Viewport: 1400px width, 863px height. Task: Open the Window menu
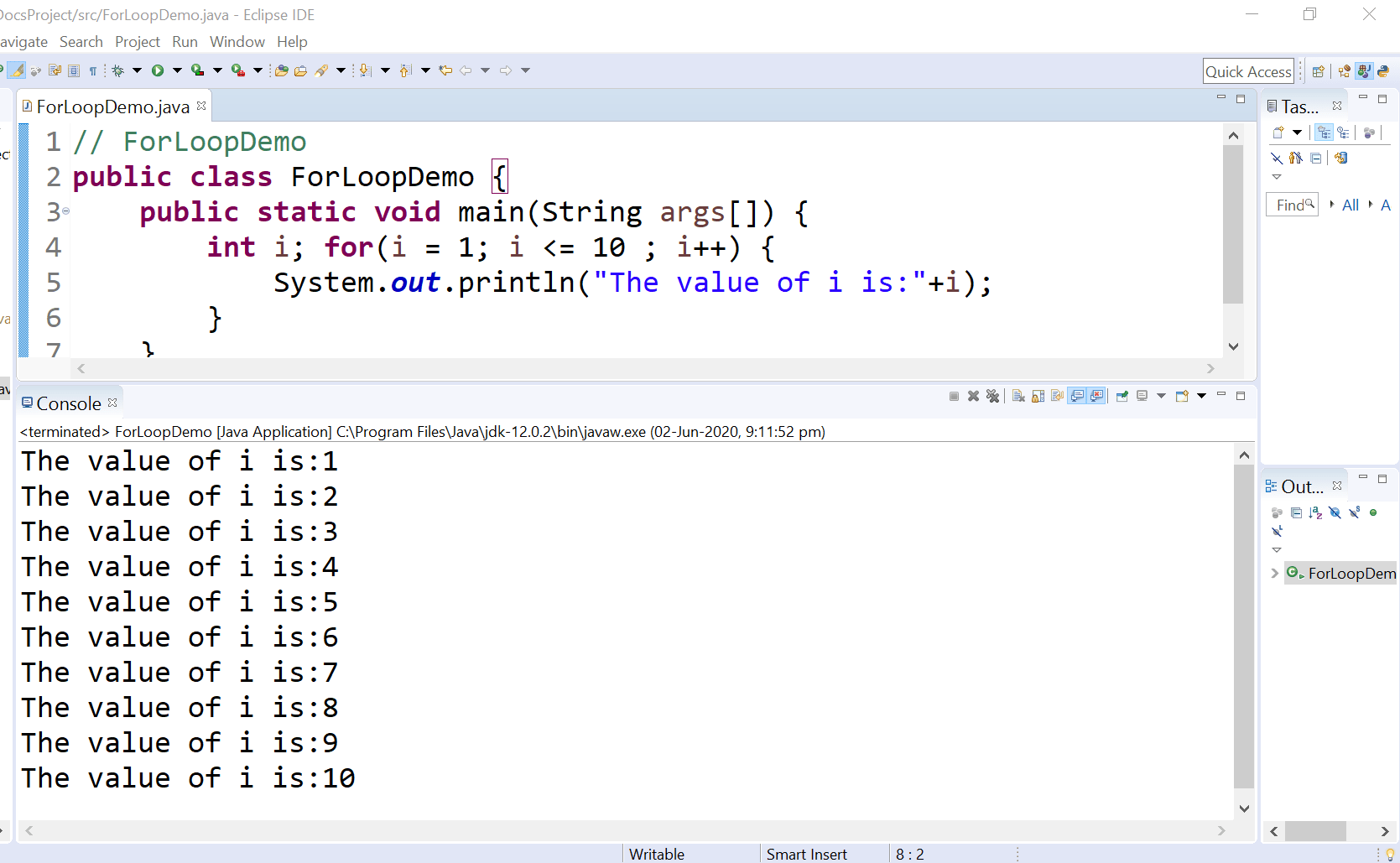[237, 41]
